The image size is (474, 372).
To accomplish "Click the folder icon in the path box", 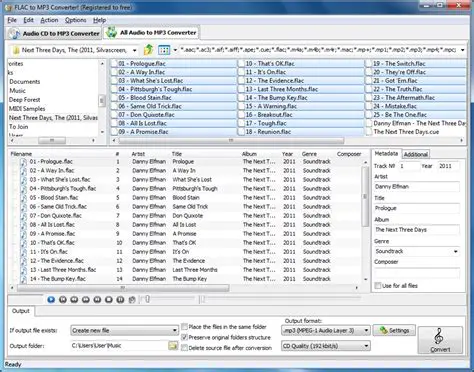I will (x=16, y=50).
